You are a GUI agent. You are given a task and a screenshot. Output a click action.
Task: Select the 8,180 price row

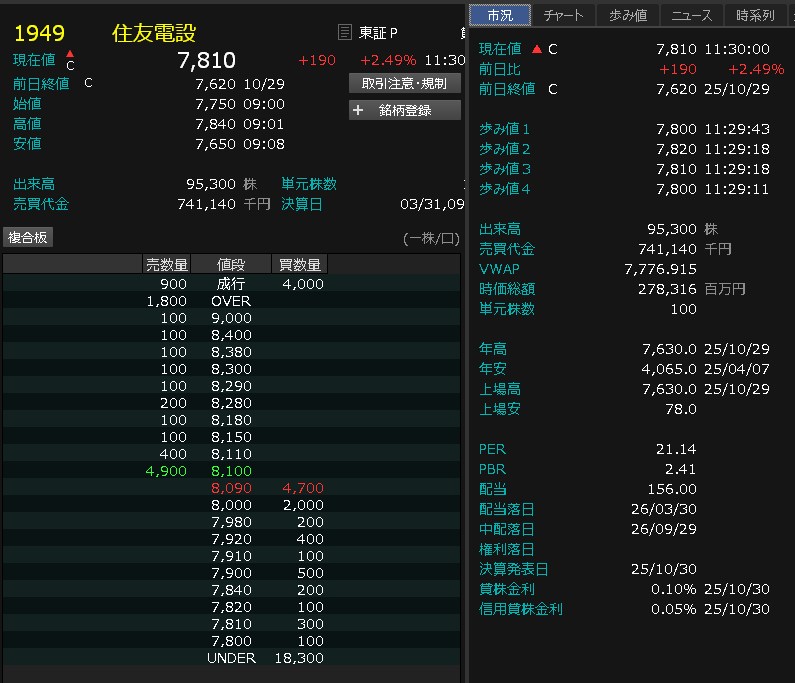click(231, 420)
